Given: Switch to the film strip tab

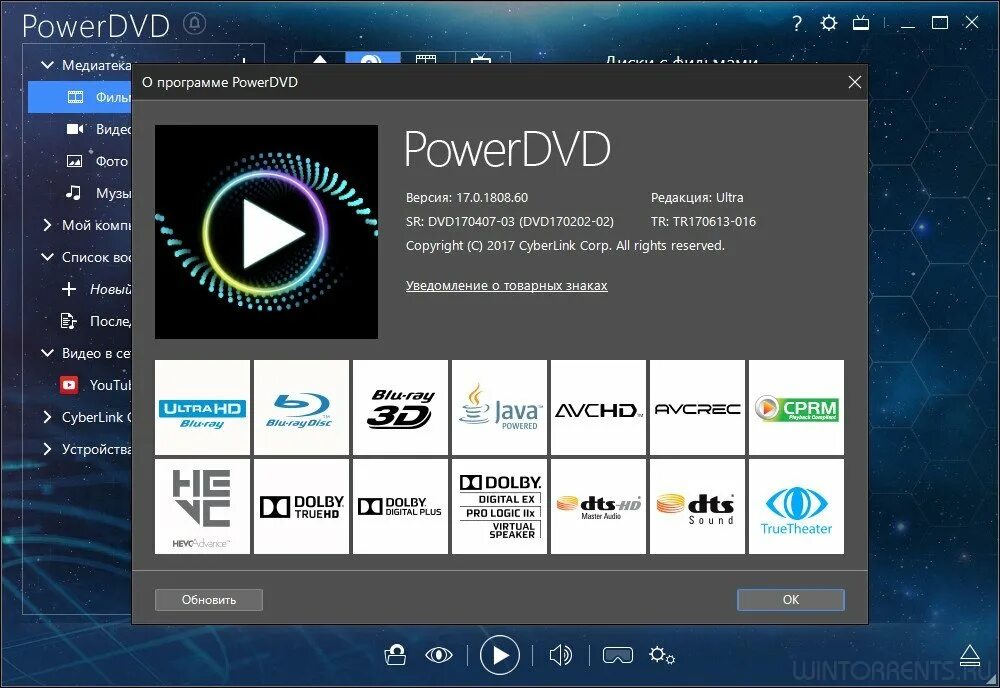Looking at the screenshot, I should pos(426,58).
